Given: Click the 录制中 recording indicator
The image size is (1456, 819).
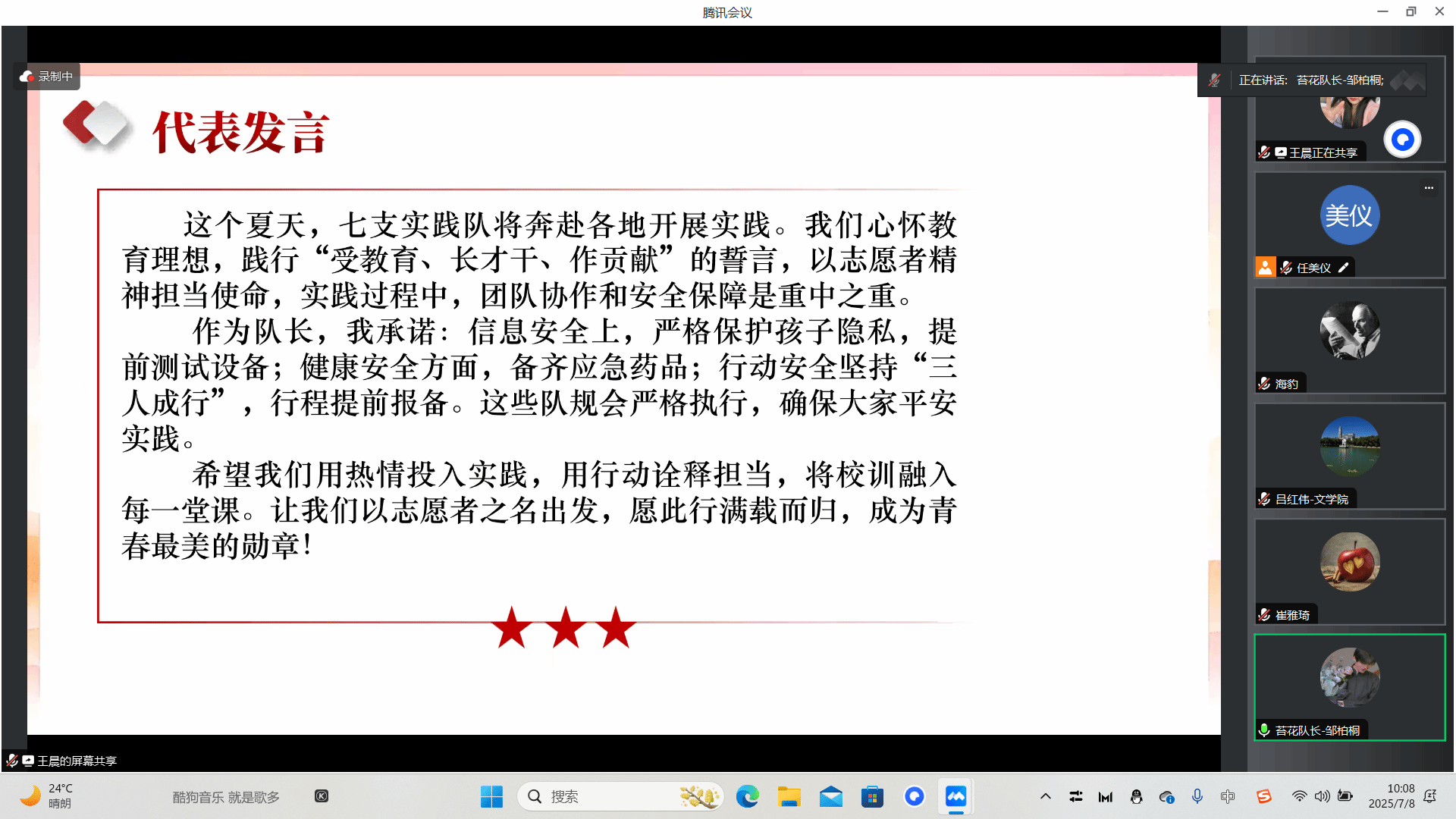Looking at the screenshot, I should [47, 77].
